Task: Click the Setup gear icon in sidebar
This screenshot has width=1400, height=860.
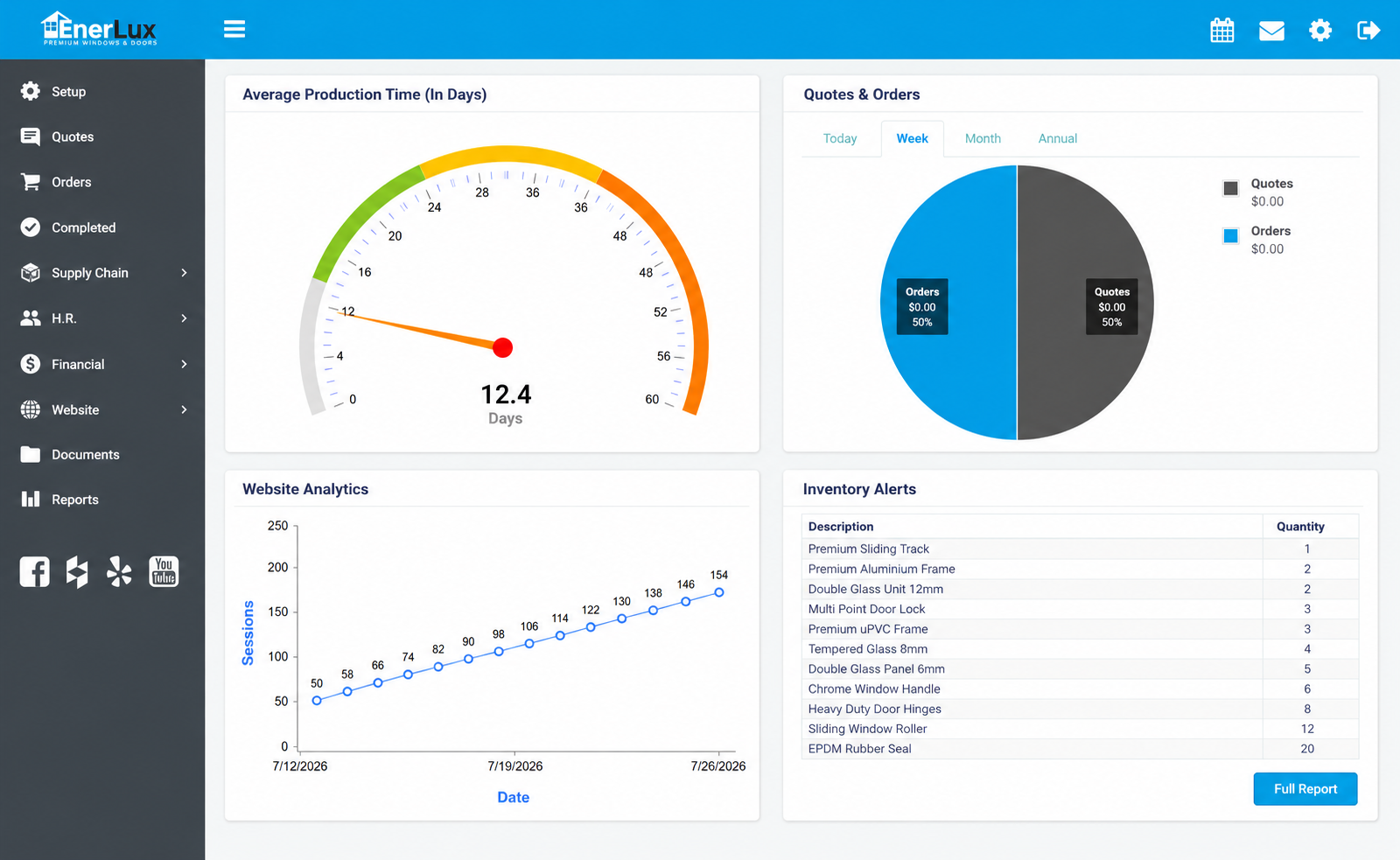Action: 31,91
